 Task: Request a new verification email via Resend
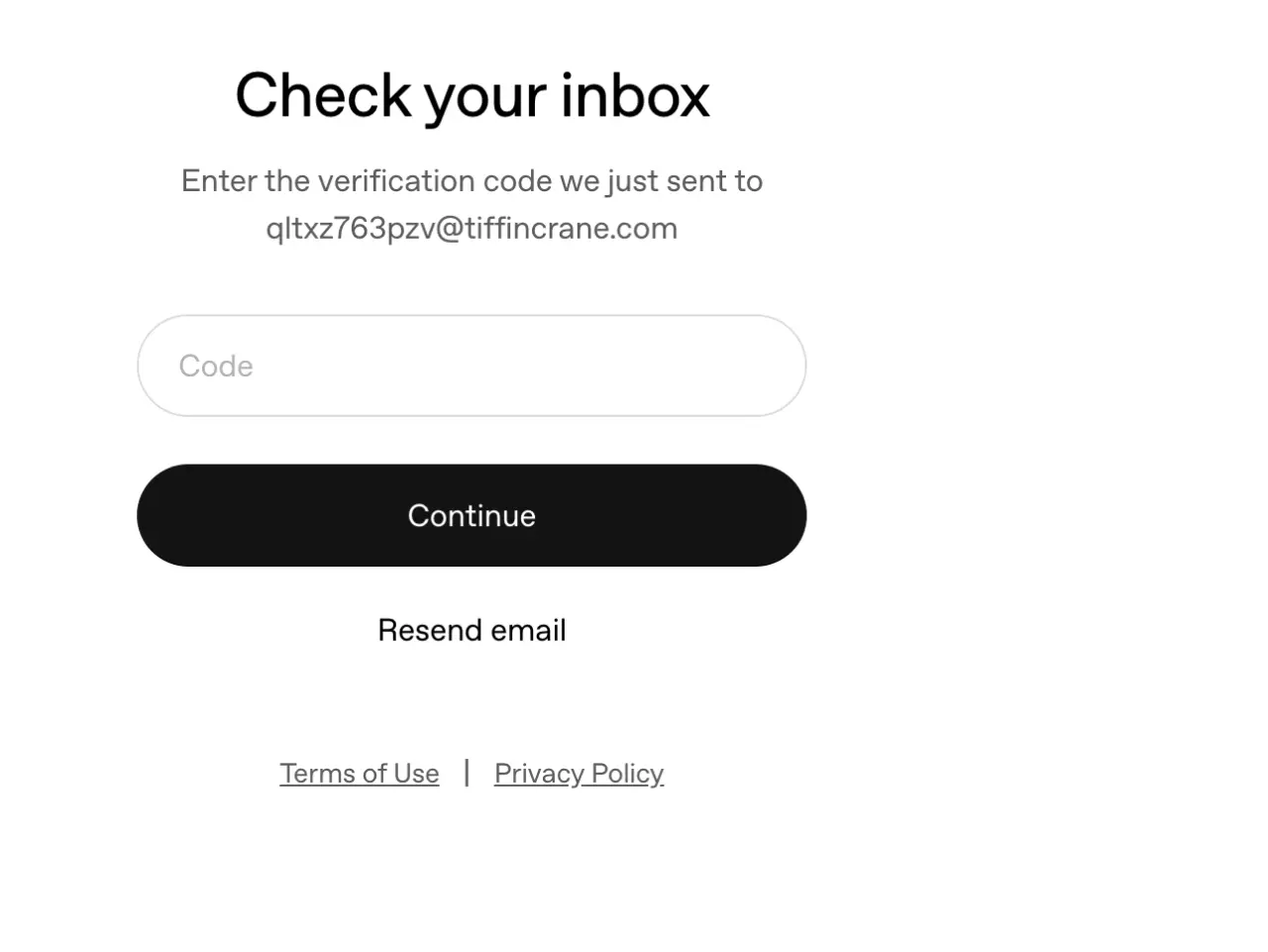pos(472,630)
